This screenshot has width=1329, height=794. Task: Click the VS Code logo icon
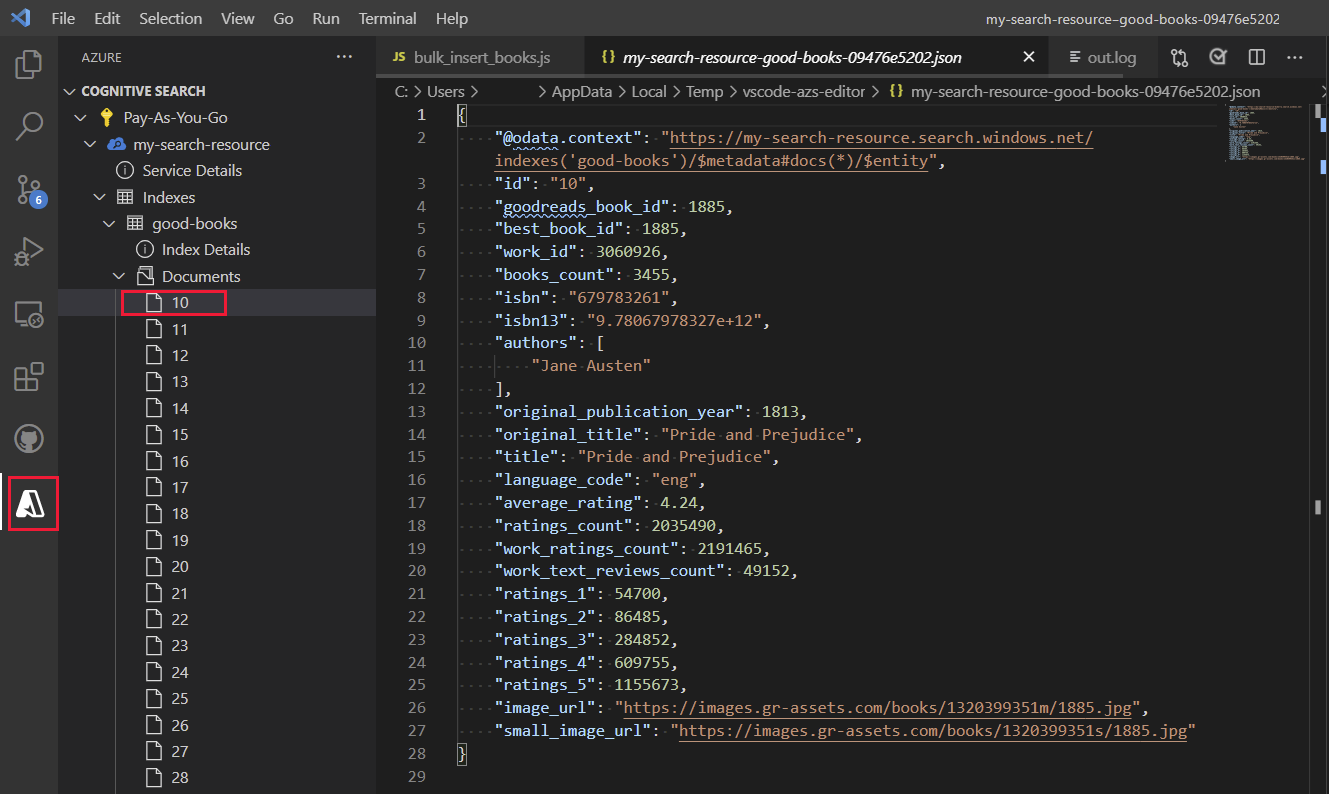click(x=21, y=19)
